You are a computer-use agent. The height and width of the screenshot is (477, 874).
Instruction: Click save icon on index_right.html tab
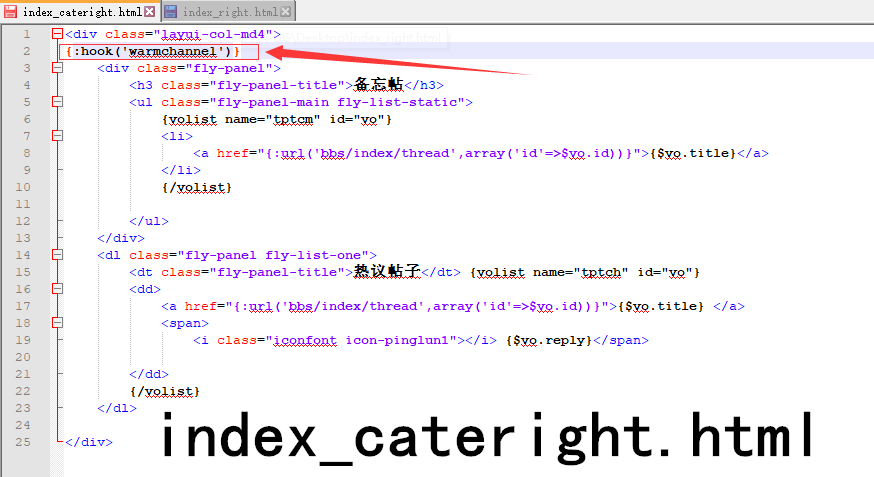tap(171, 12)
